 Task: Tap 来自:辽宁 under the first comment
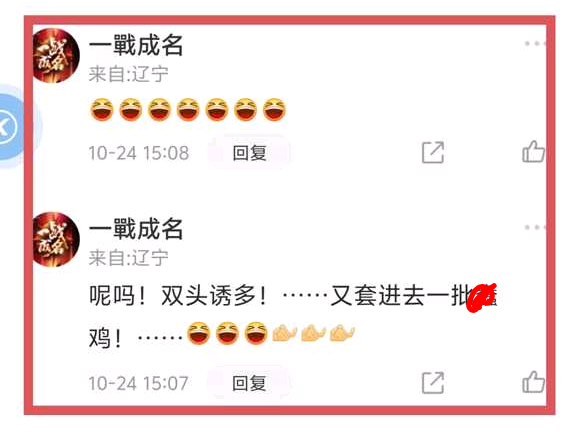click(129, 74)
